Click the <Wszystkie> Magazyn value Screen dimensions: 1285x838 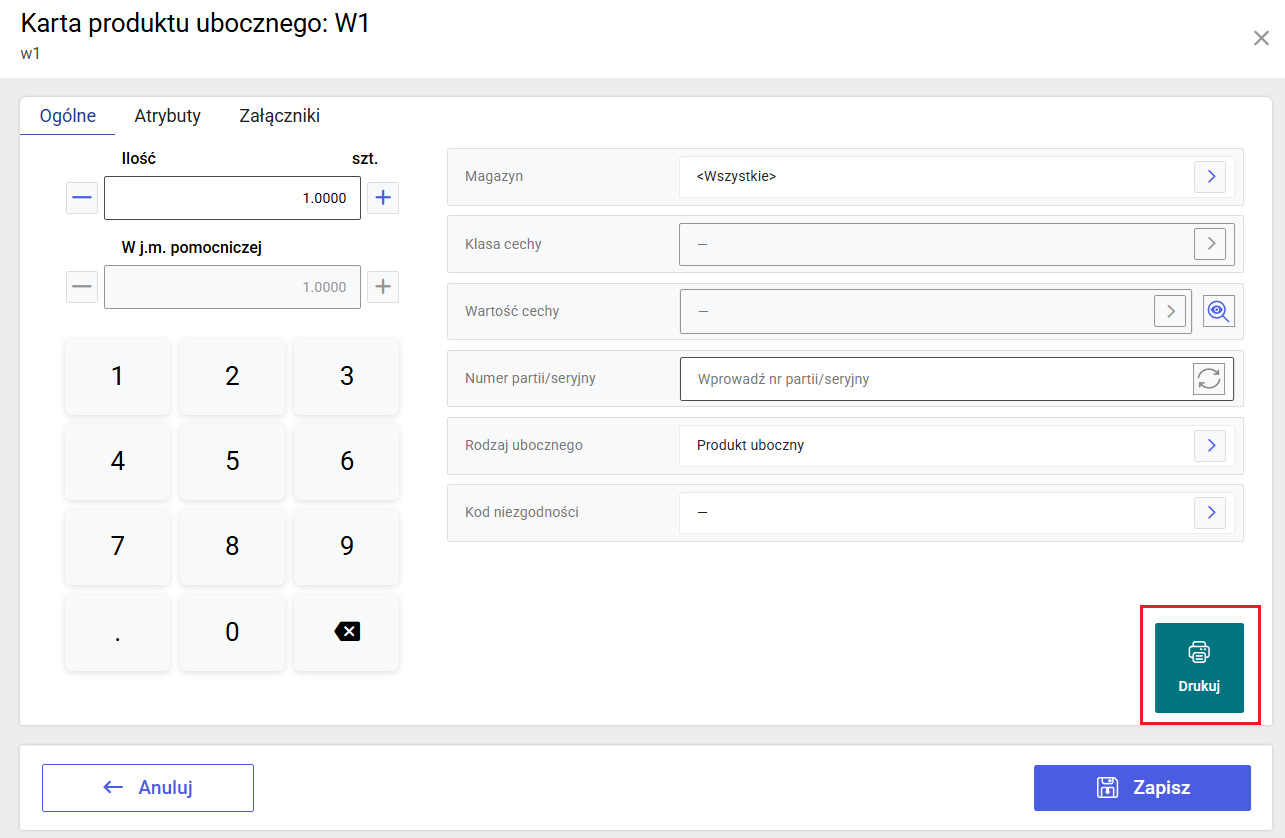736,176
